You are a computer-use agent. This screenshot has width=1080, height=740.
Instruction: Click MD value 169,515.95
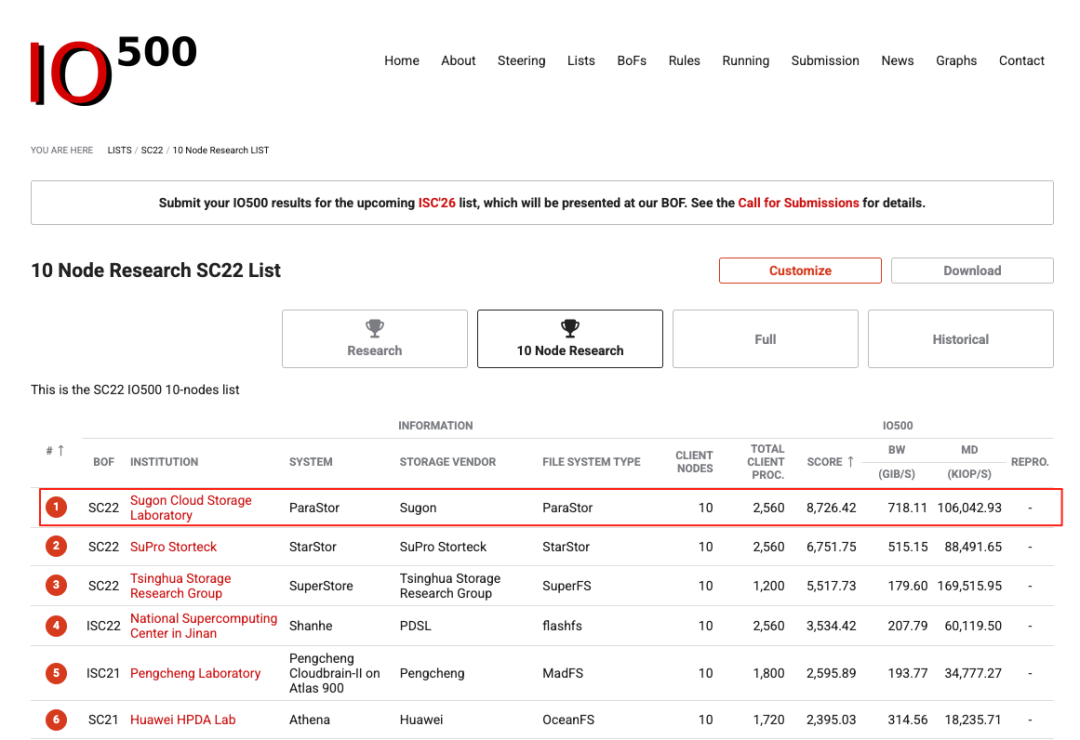[x=969, y=586]
